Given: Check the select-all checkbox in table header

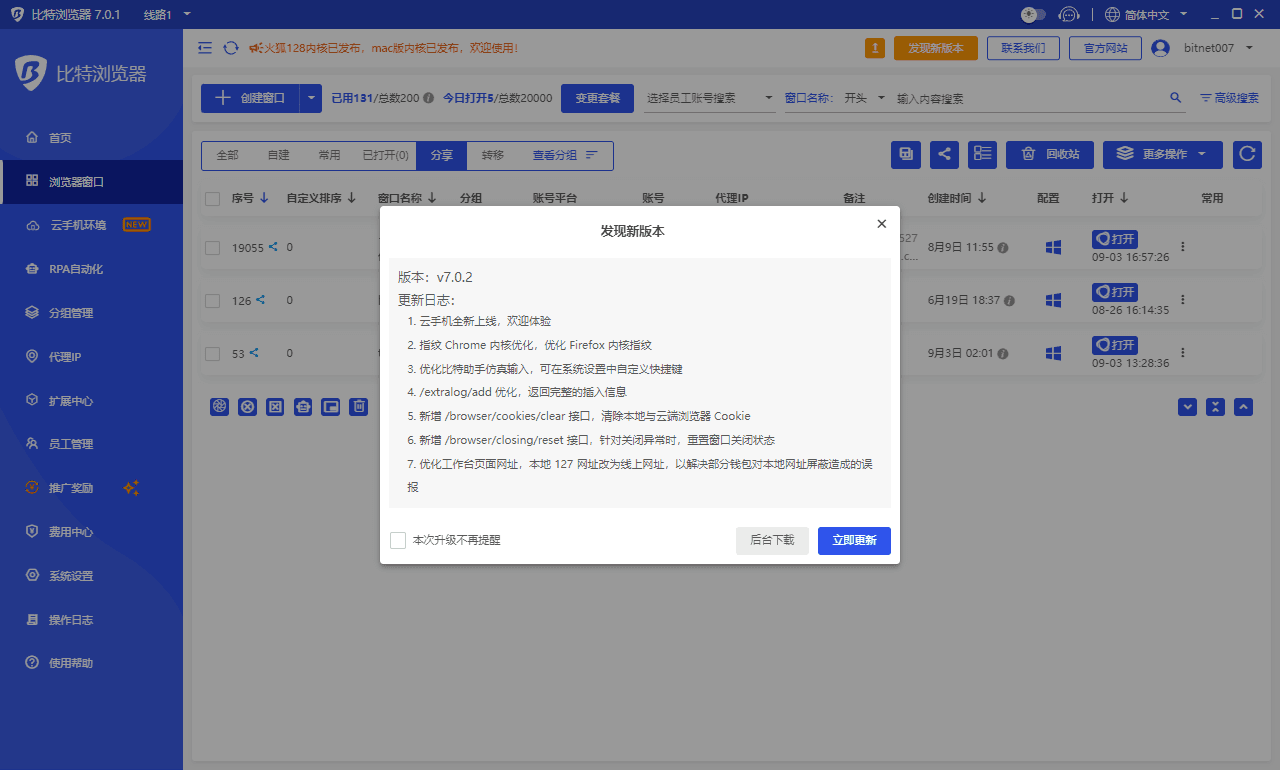Looking at the screenshot, I should click(x=212, y=198).
